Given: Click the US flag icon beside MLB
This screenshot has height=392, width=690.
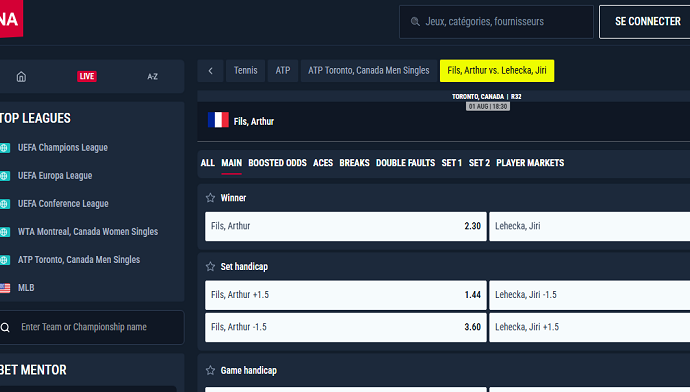Looking at the screenshot, I should tap(5, 288).
